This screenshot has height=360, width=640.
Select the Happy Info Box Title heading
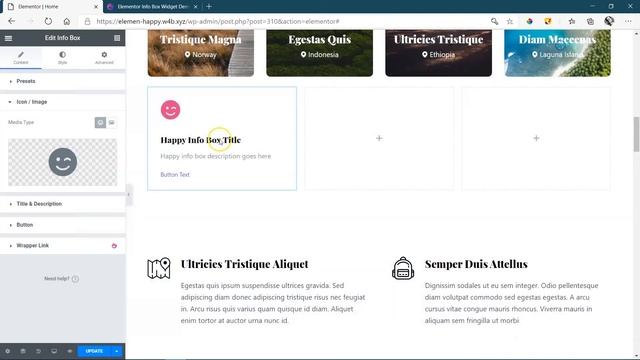pyautogui.click(x=200, y=140)
